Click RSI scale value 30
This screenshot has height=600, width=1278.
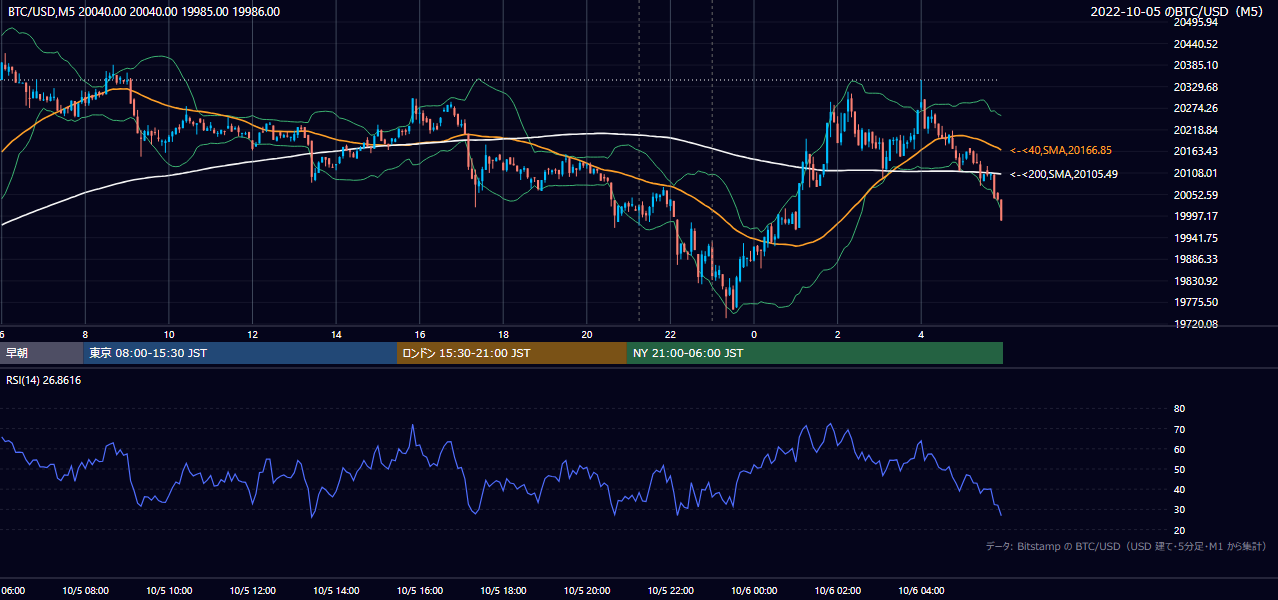click(1180, 510)
